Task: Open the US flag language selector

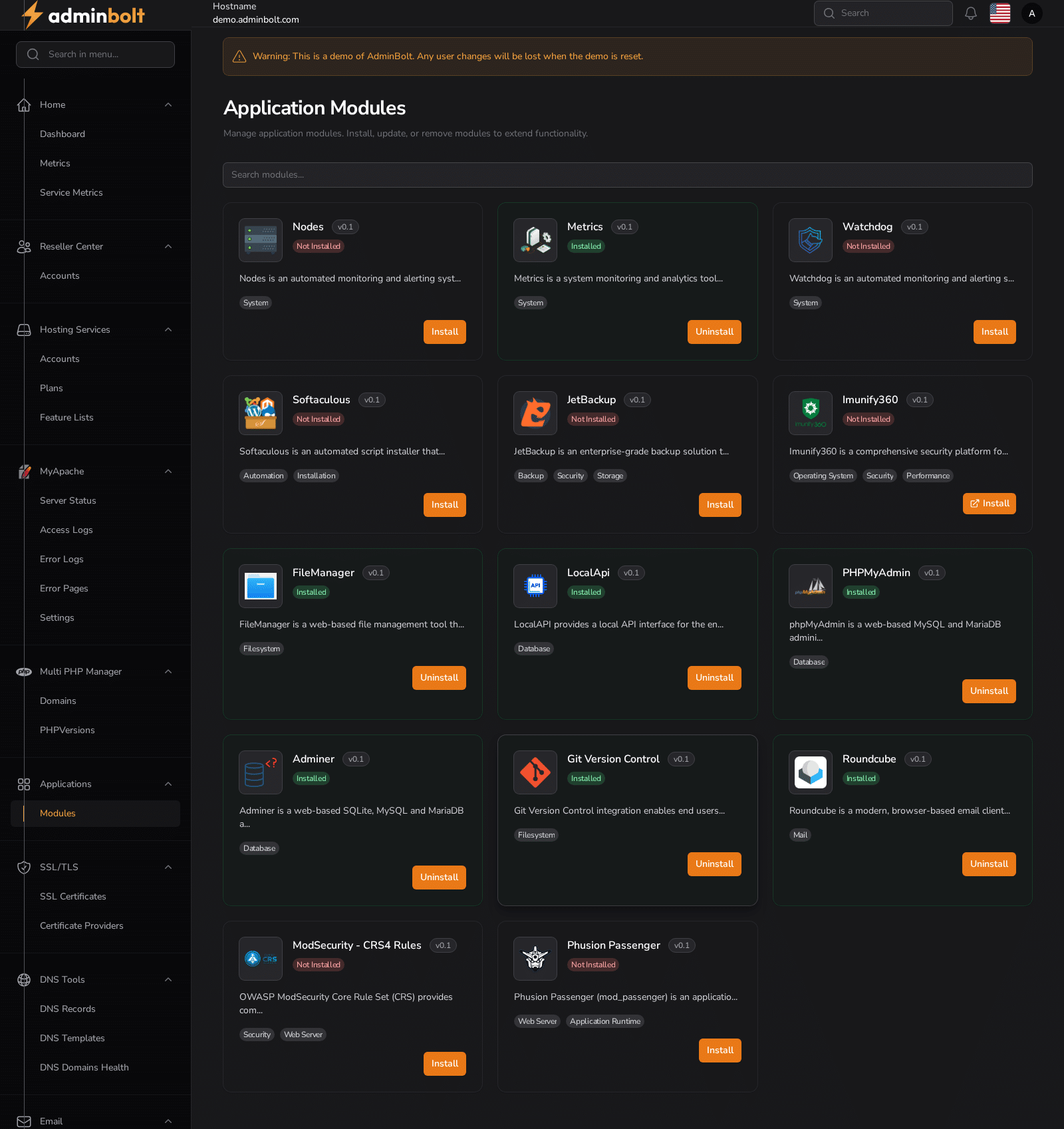Action: coord(1000,13)
